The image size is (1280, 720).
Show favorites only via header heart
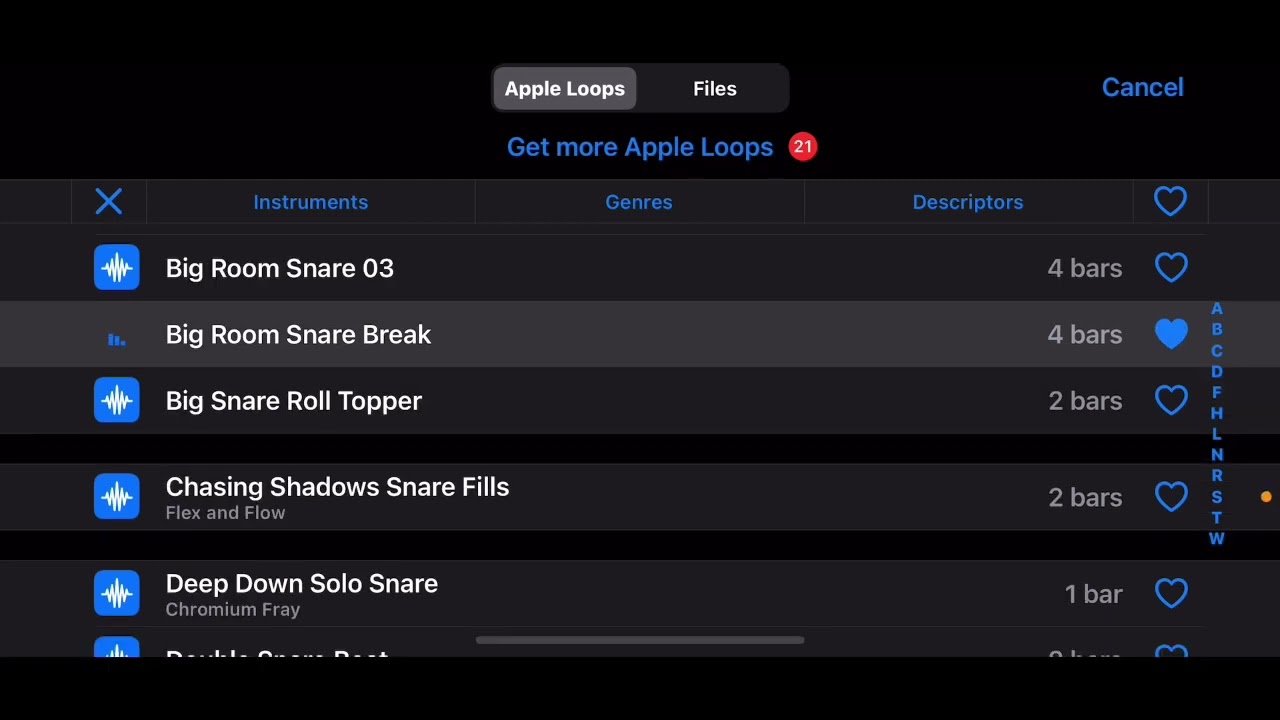(1171, 202)
